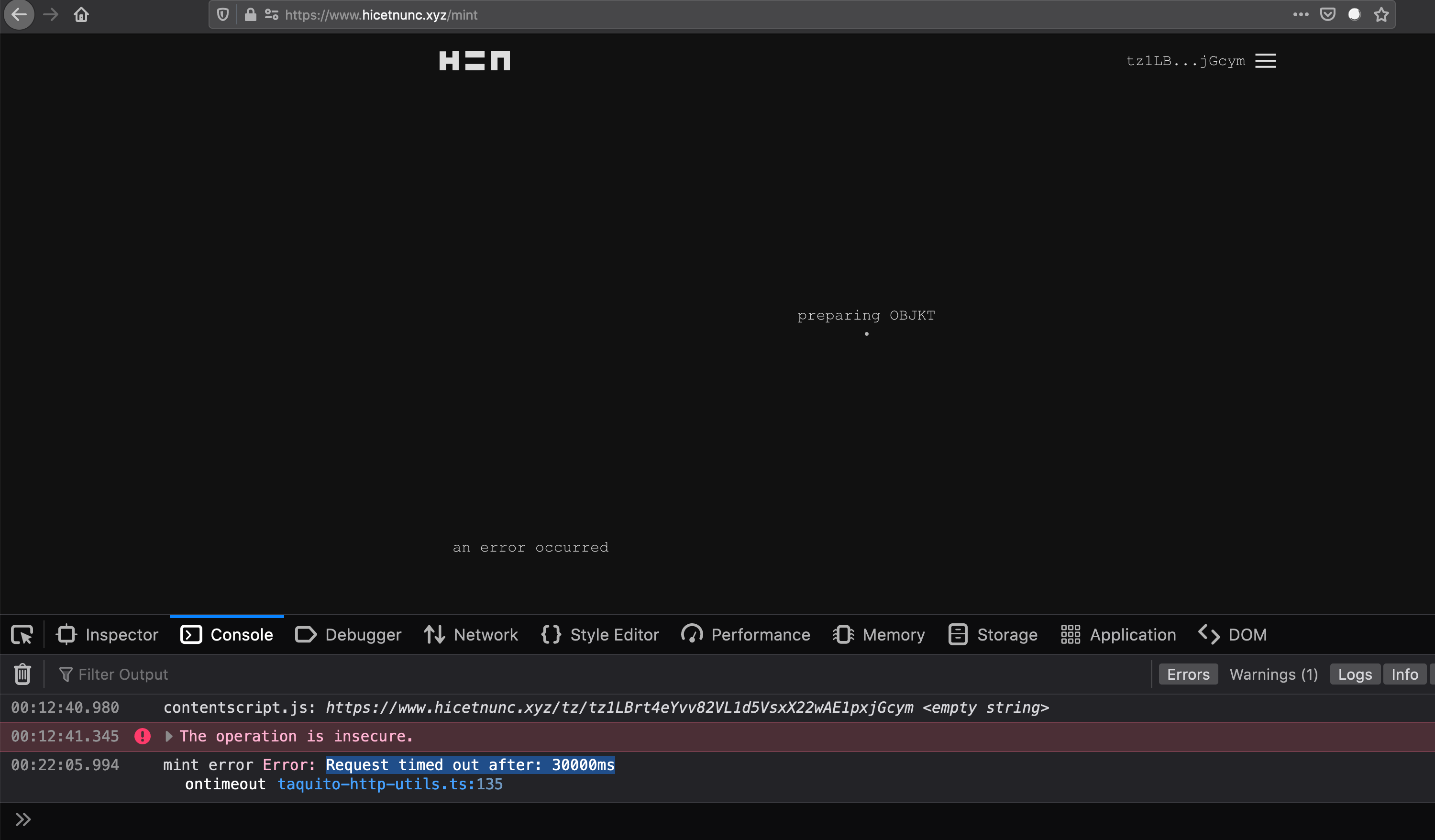
Task: Toggle the Errors filter
Action: pos(1189,674)
